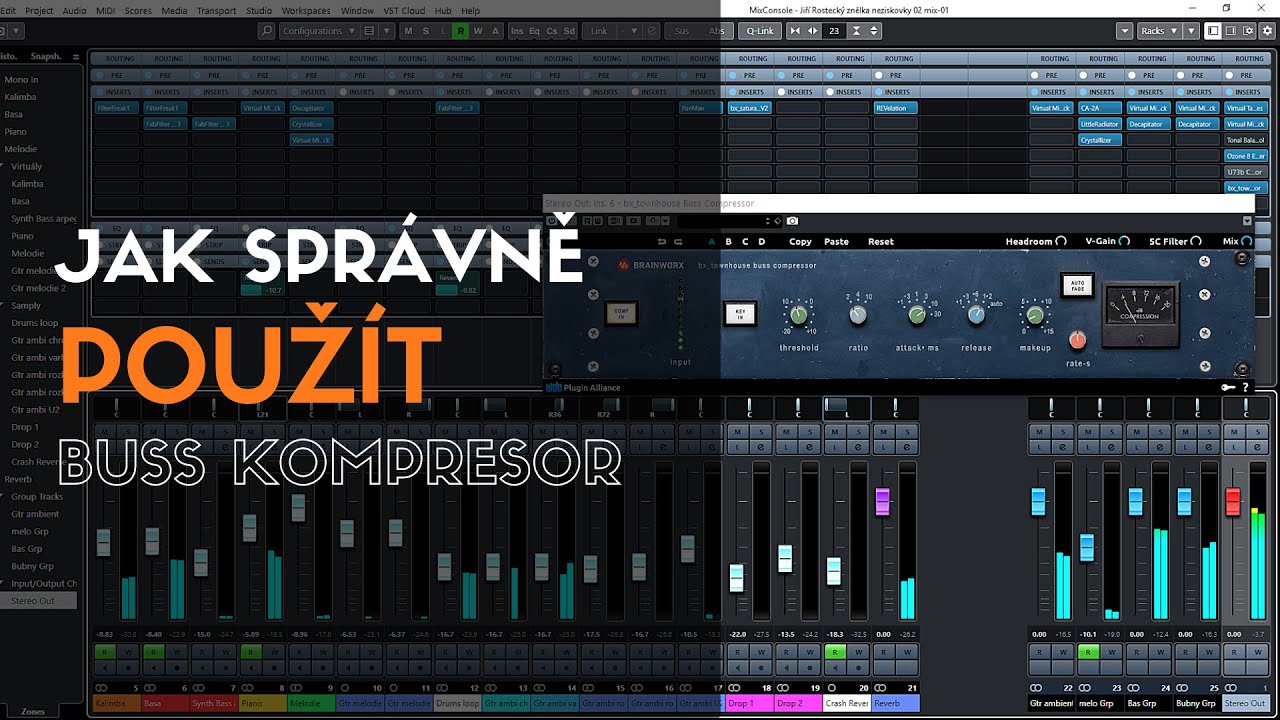Click the plugin Reset button

[x=881, y=241]
